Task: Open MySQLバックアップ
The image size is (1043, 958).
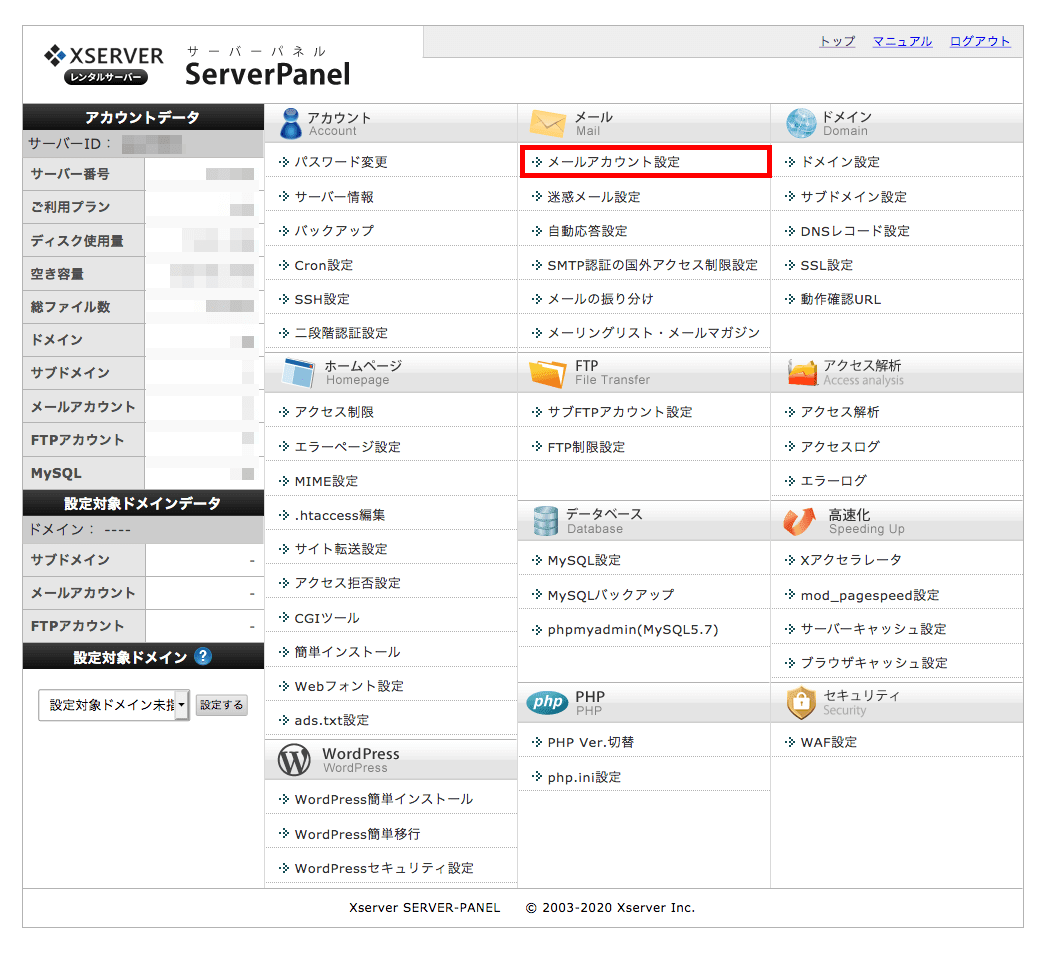Action: coord(611,595)
